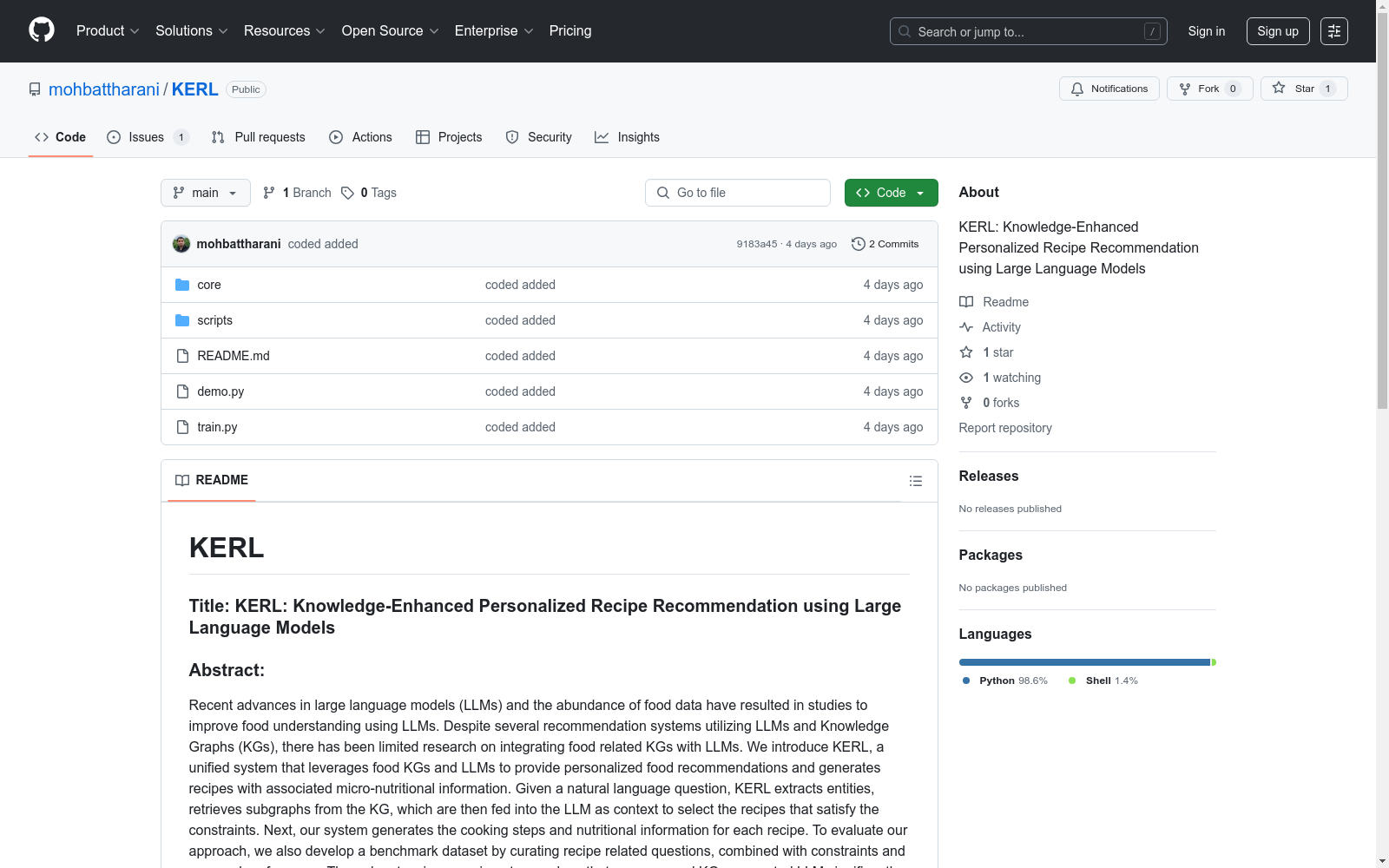Expand the Enterprise menu
The image size is (1389, 868).
click(494, 30)
